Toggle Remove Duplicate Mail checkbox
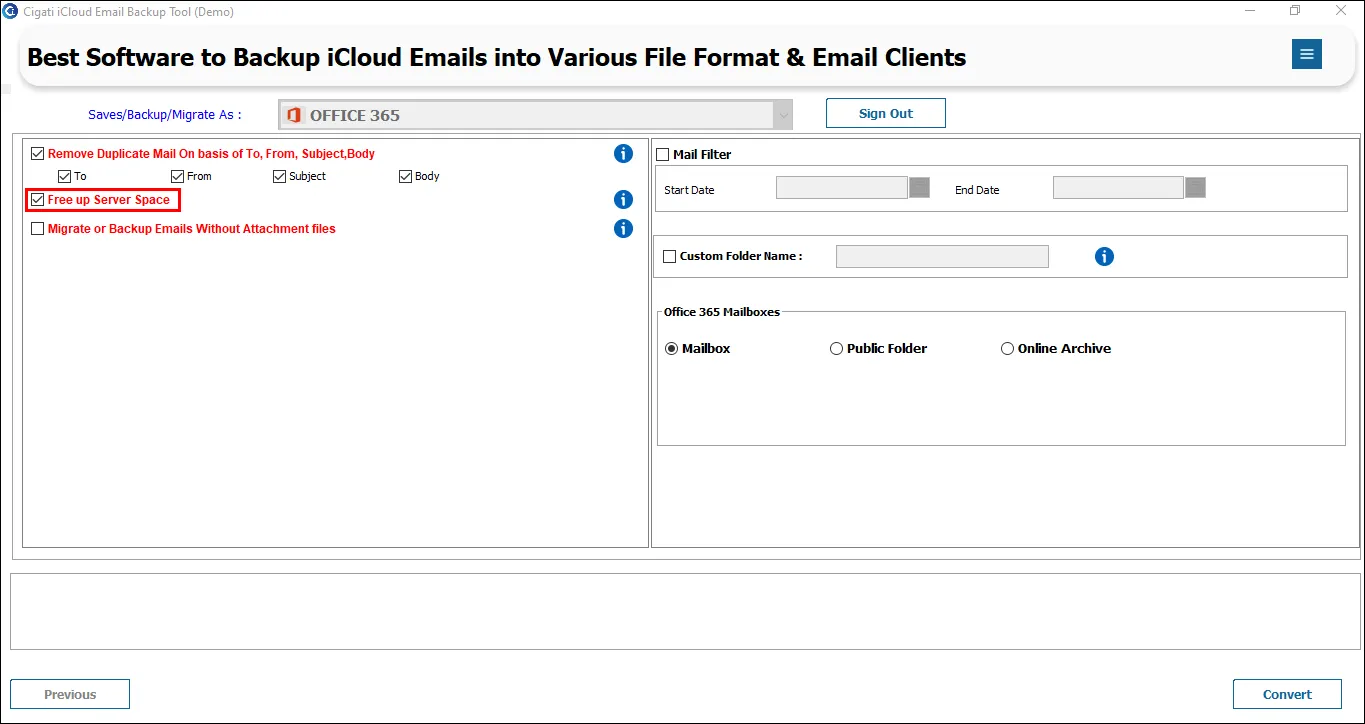Viewport: 1365px width, 724px height. 38,154
